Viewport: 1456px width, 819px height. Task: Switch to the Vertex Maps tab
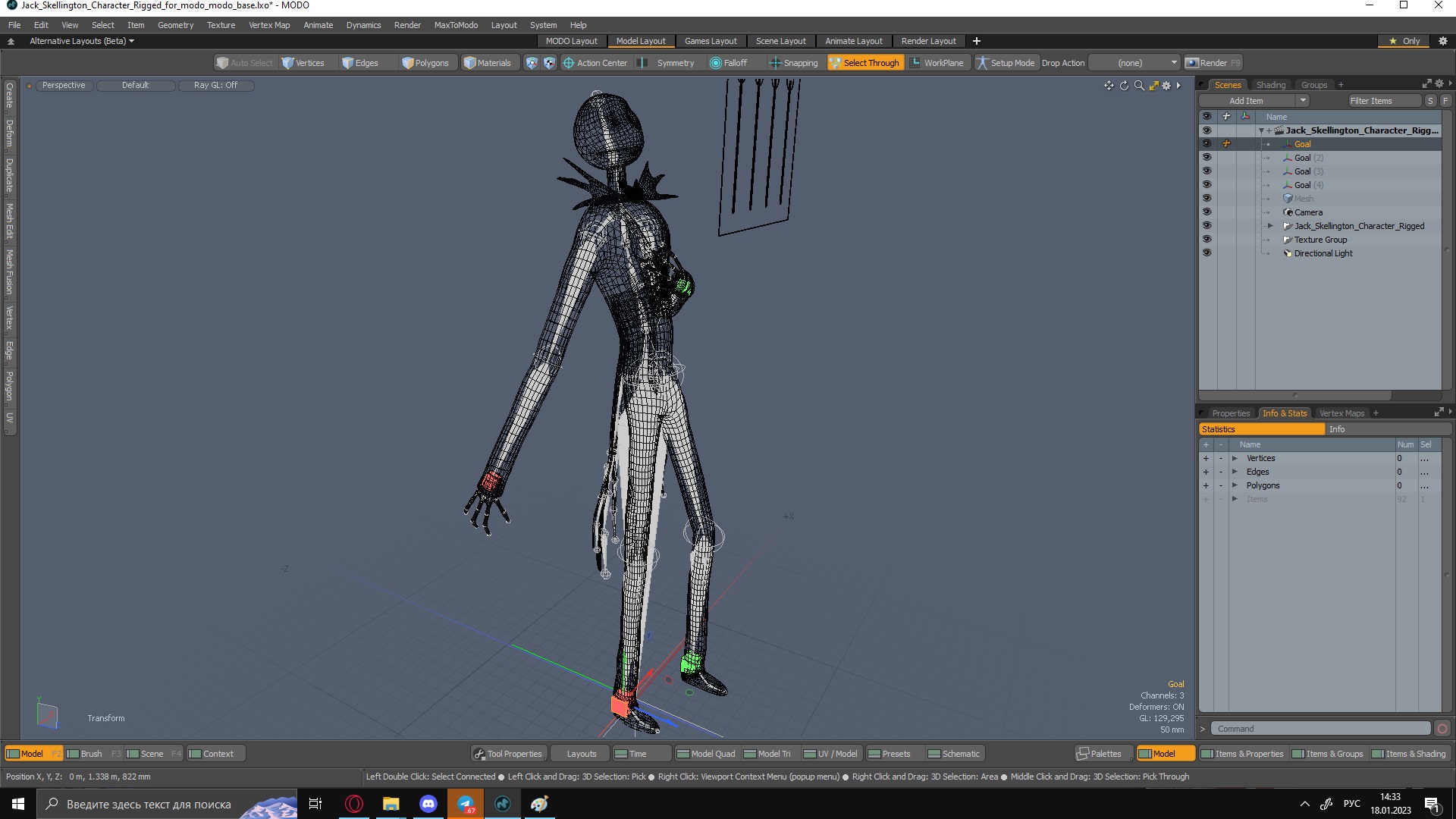pyautogui.click(x=1341, y=413)
